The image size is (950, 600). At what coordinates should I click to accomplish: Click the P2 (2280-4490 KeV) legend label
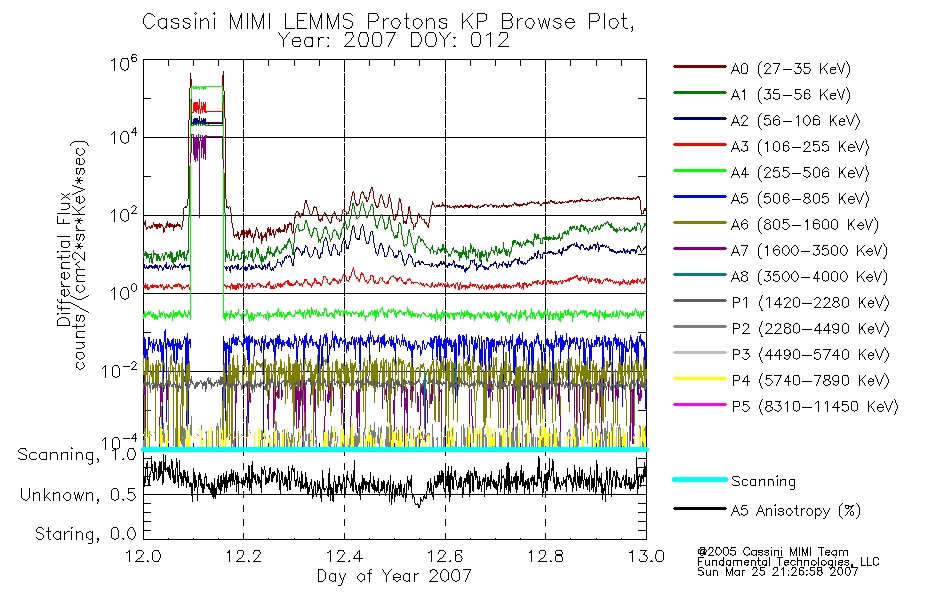tap(810, 328)
